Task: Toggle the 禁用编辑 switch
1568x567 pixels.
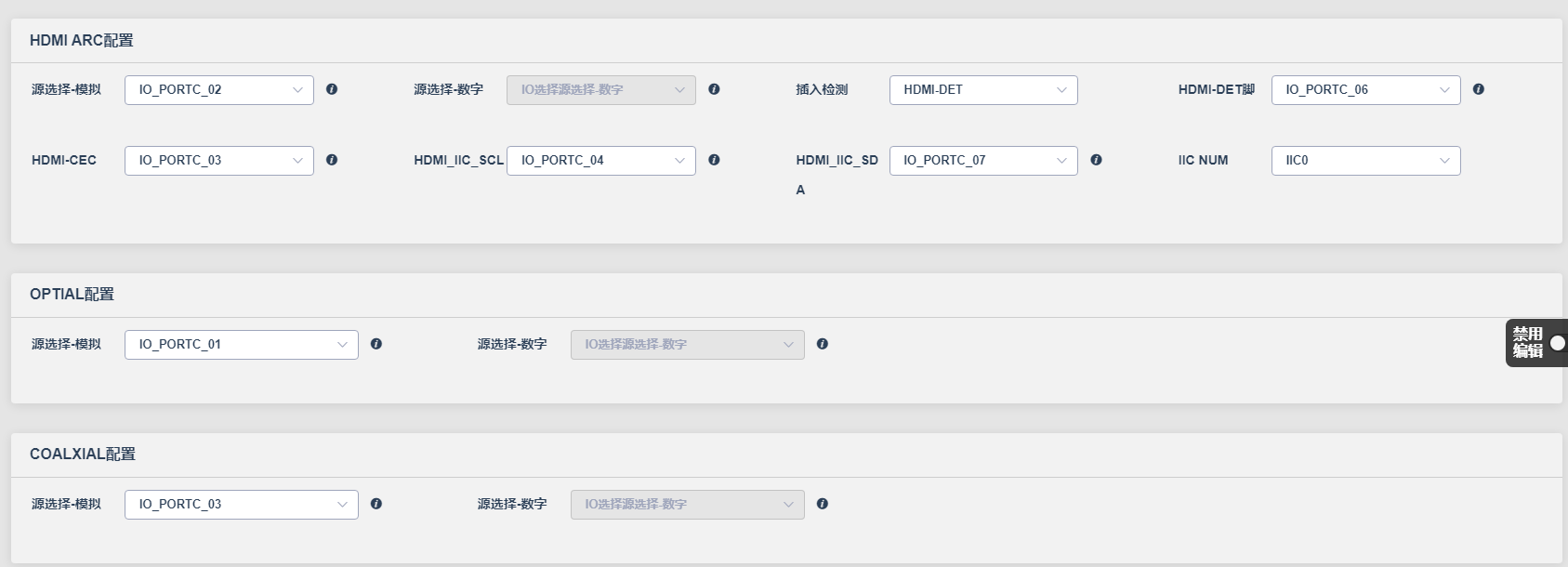Action: click(x=1557, y=343)
